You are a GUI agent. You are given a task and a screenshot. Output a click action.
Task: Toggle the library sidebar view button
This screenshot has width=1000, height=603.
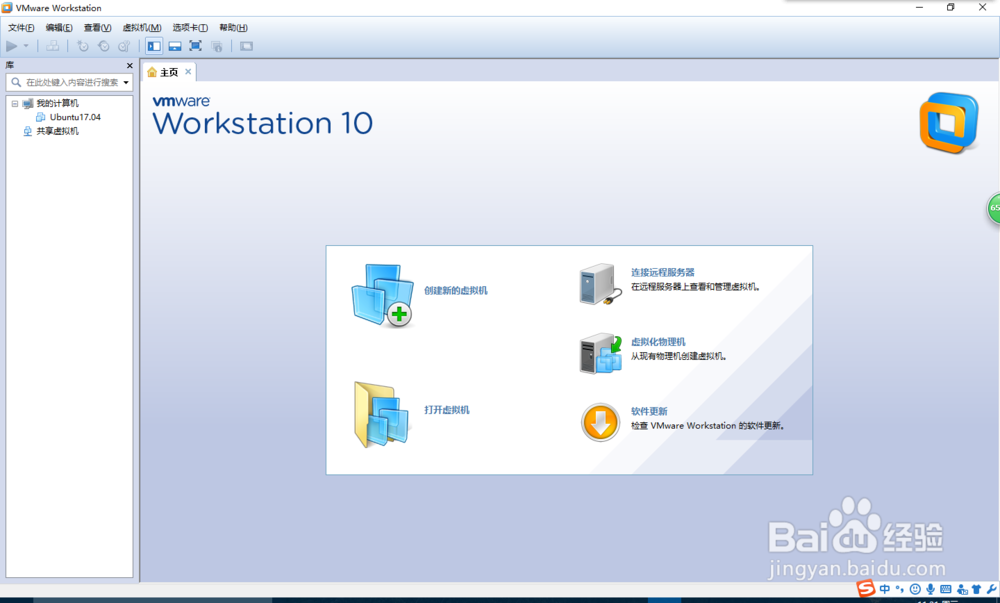[154, 46]
